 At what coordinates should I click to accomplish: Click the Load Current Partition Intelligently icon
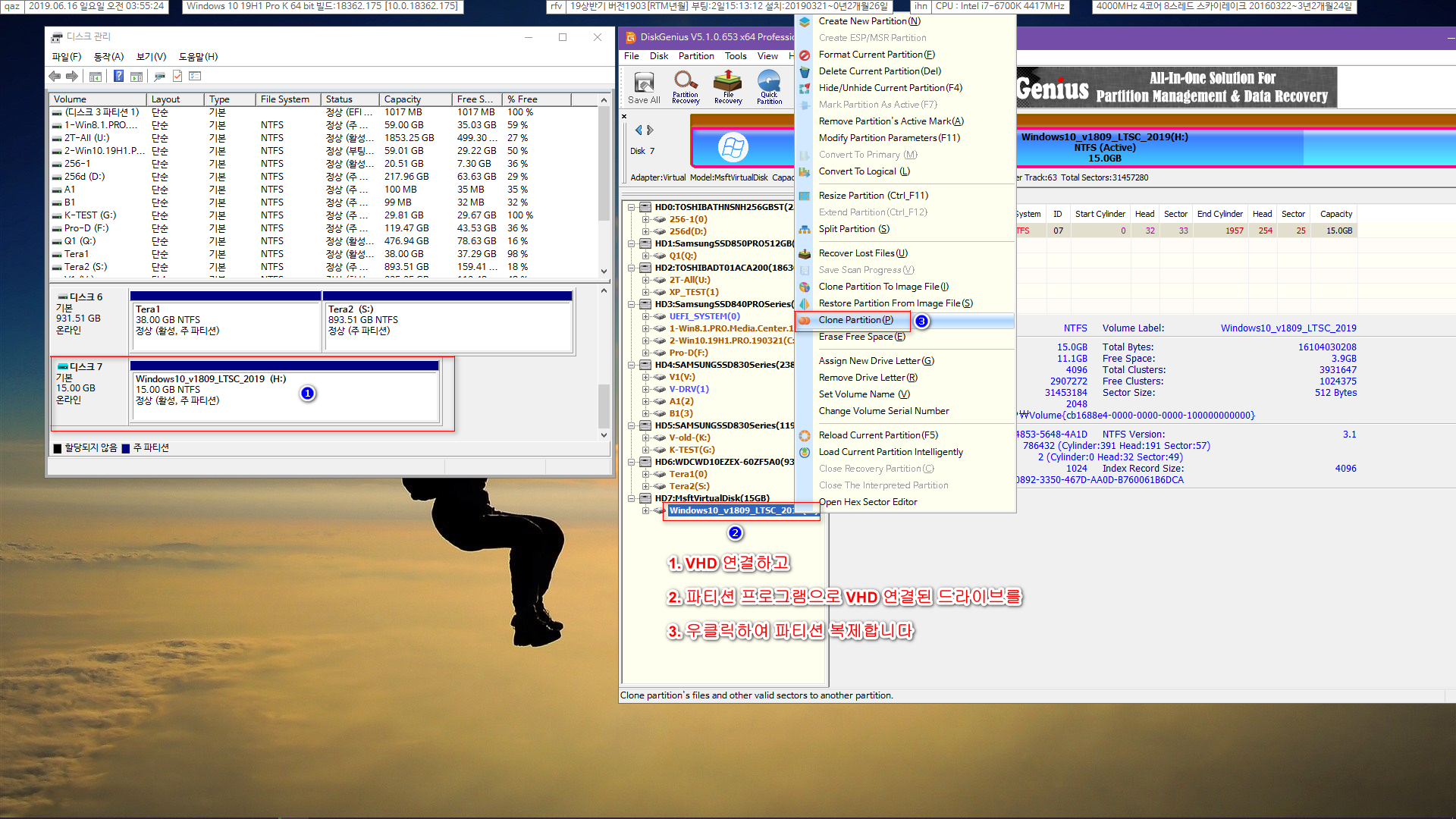[x=805, y=452]
